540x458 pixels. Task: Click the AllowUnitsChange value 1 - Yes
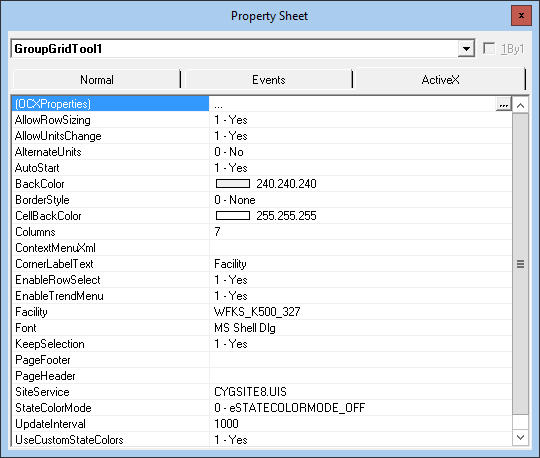click(x=231, y=136)
